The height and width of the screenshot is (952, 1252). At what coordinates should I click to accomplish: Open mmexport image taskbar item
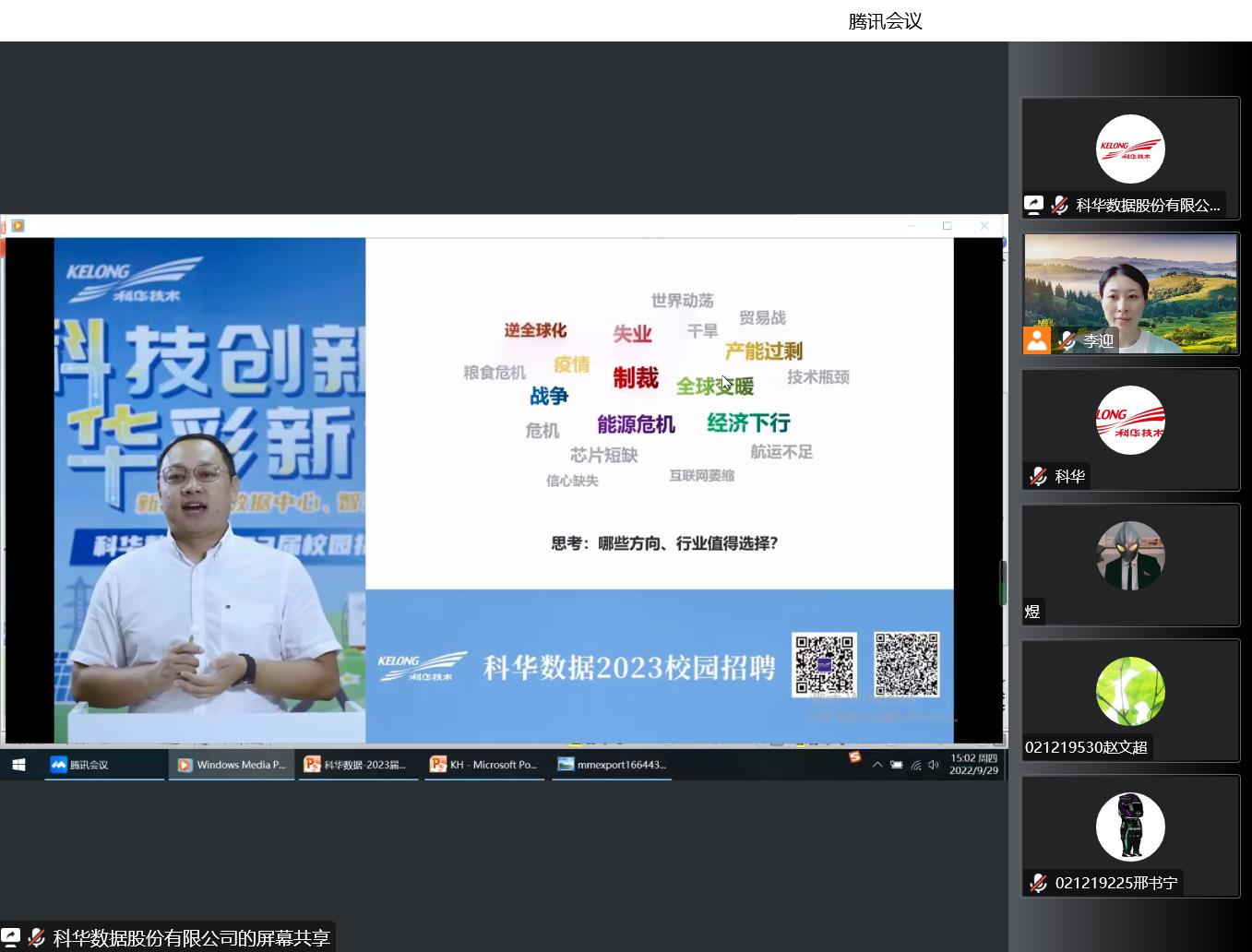[x=613, y=765]
